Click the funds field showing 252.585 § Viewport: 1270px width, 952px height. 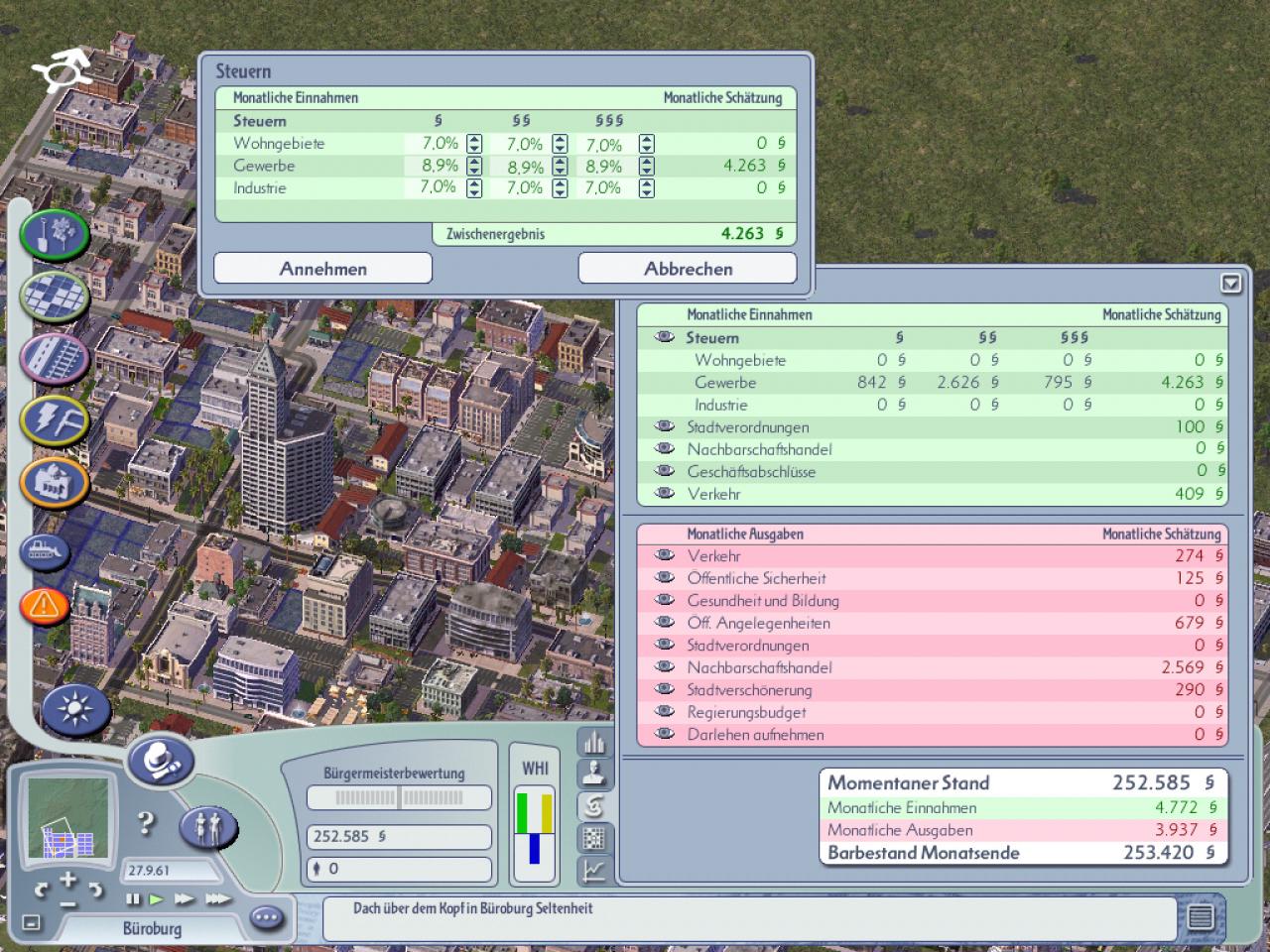pyautogui.click(x=399, y=836)
